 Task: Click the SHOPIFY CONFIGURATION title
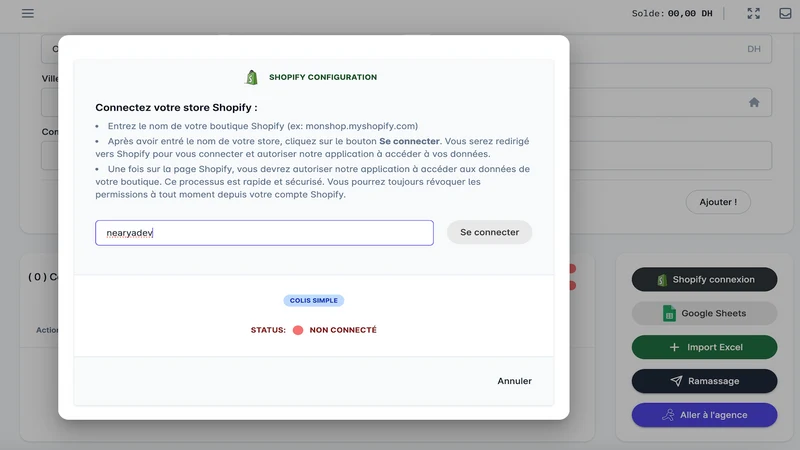click(x=323, y=77)
